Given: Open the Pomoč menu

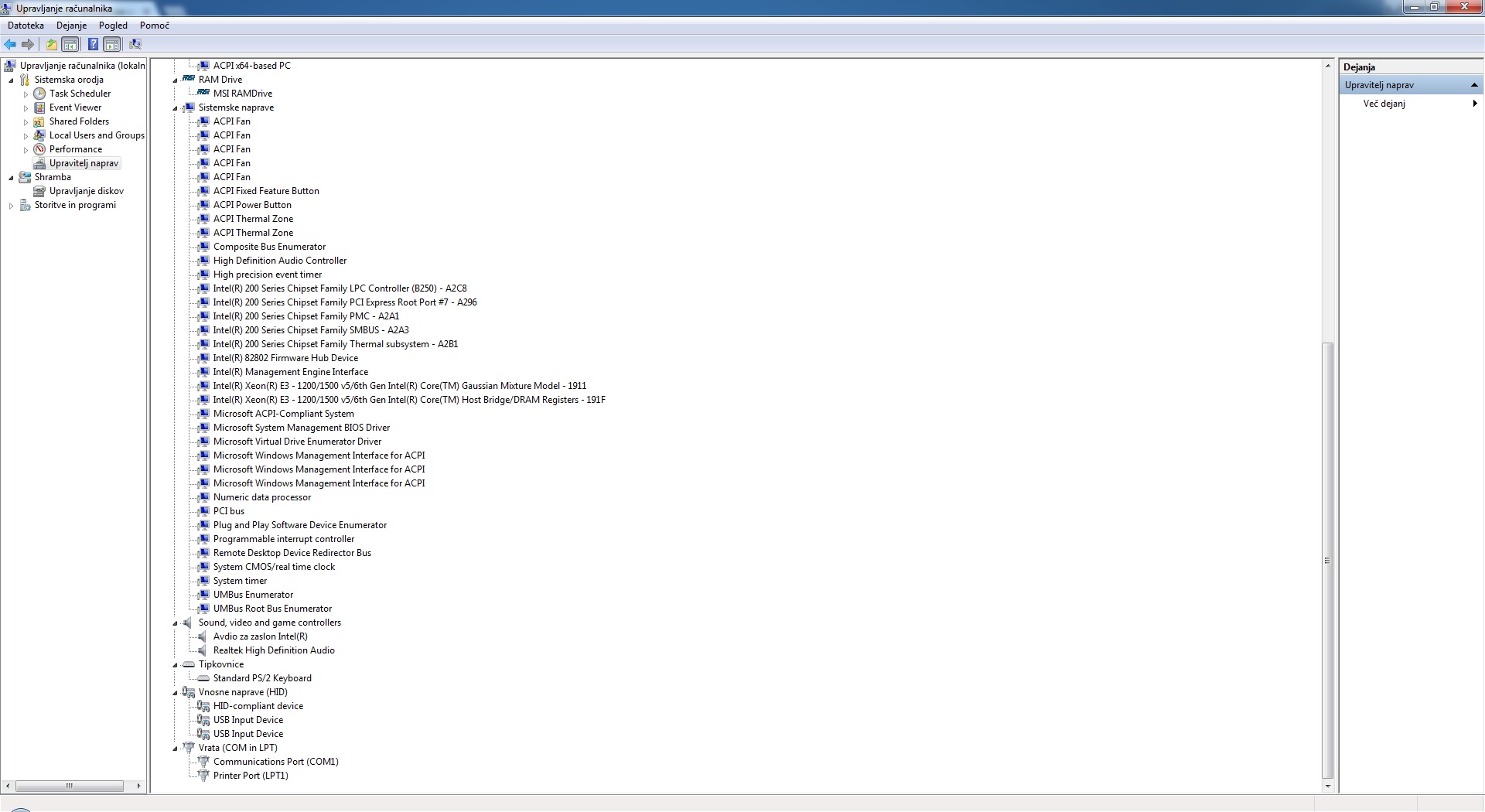Looking at the screenshot, I should 155,26.
